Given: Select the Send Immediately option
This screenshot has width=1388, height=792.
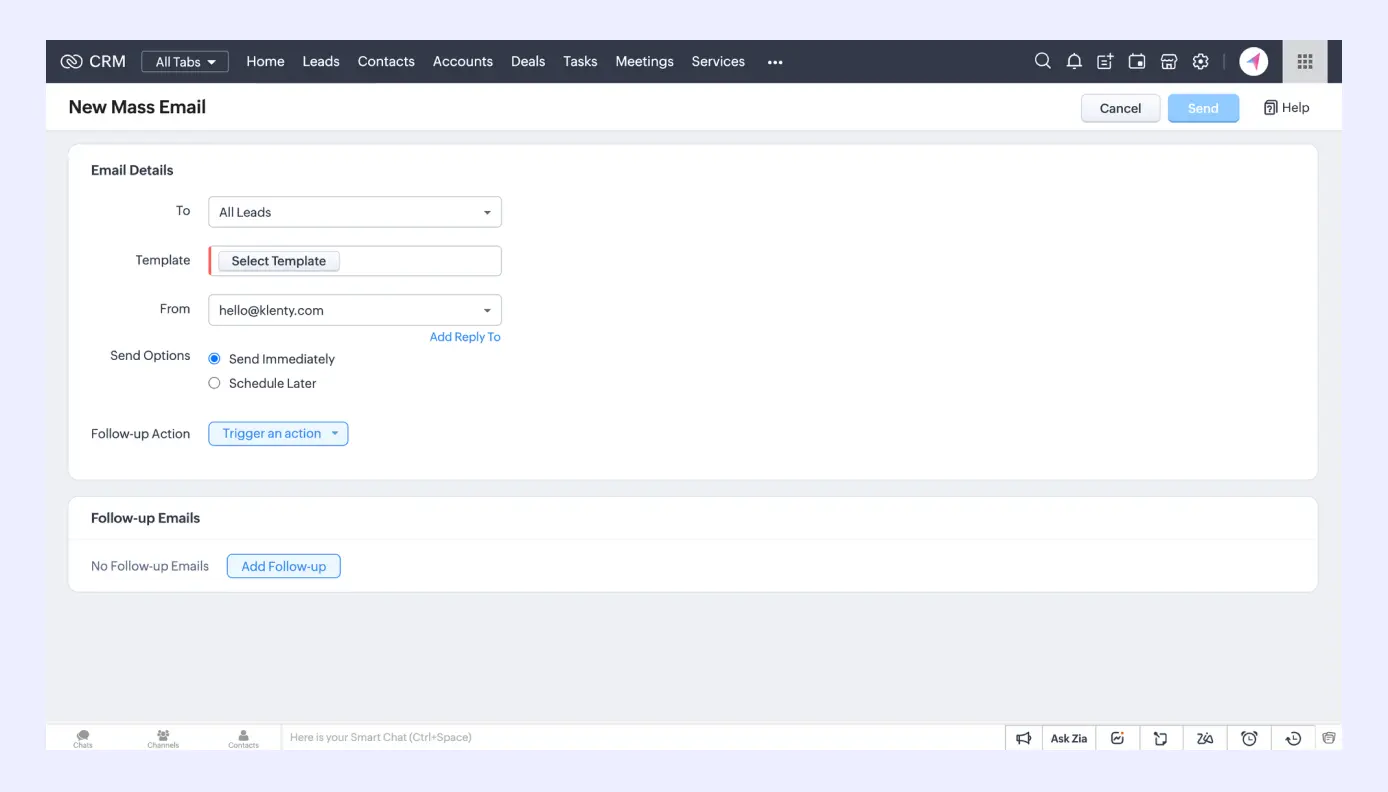Looking at the screenshot, I should [214, 358].
